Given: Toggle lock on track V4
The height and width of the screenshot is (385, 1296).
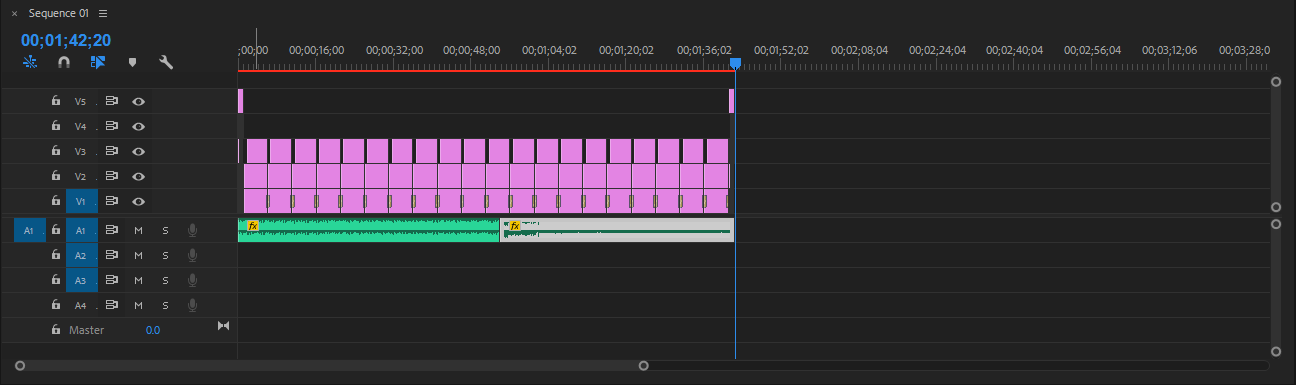Looking at the screenshot, I should [x=56, y=126].
